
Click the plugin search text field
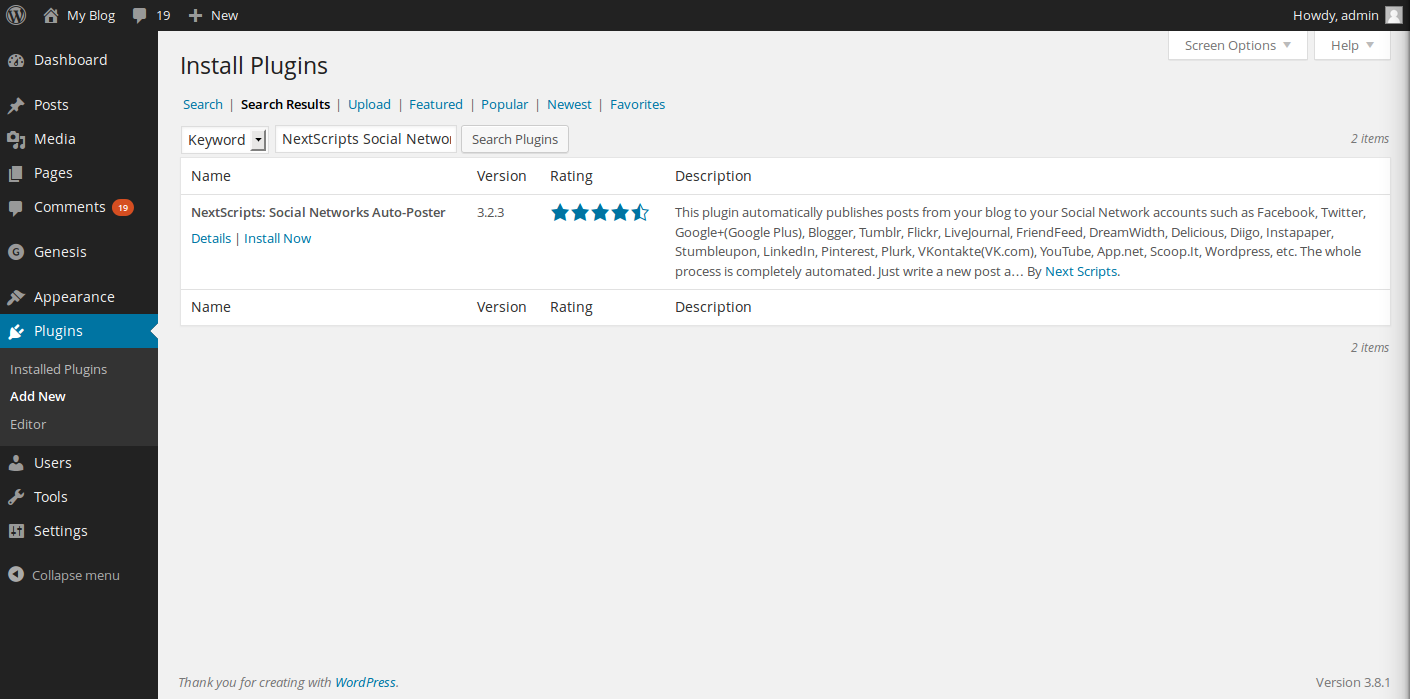[366, 139]
